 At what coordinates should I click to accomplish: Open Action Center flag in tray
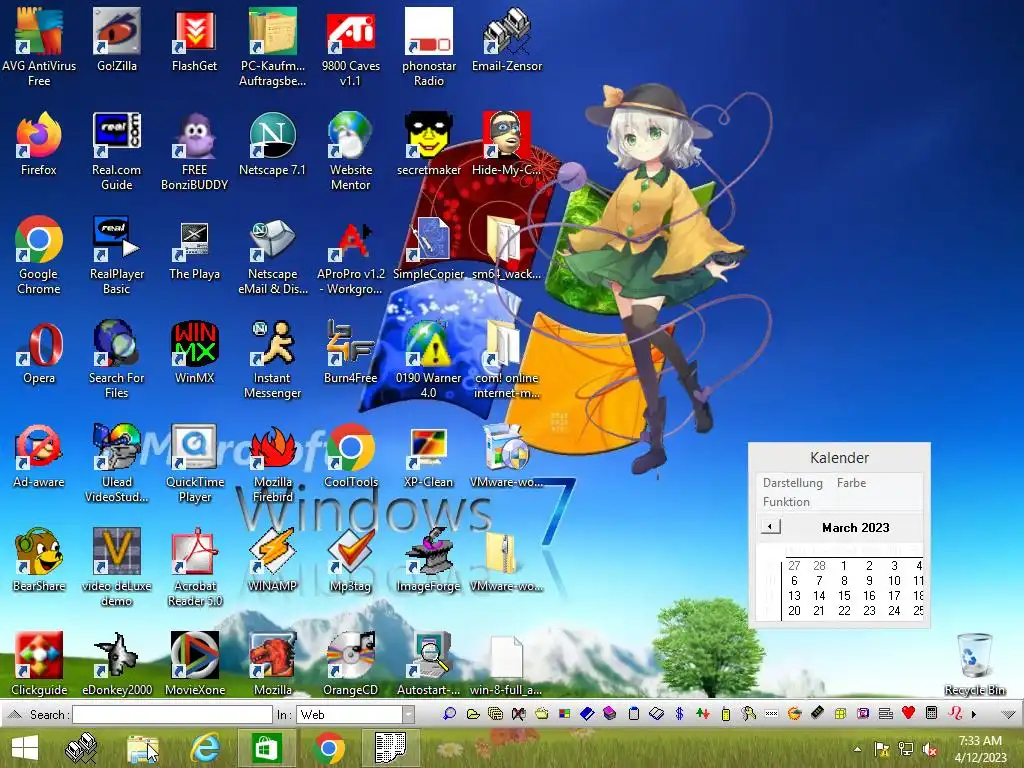pos(882,749)
